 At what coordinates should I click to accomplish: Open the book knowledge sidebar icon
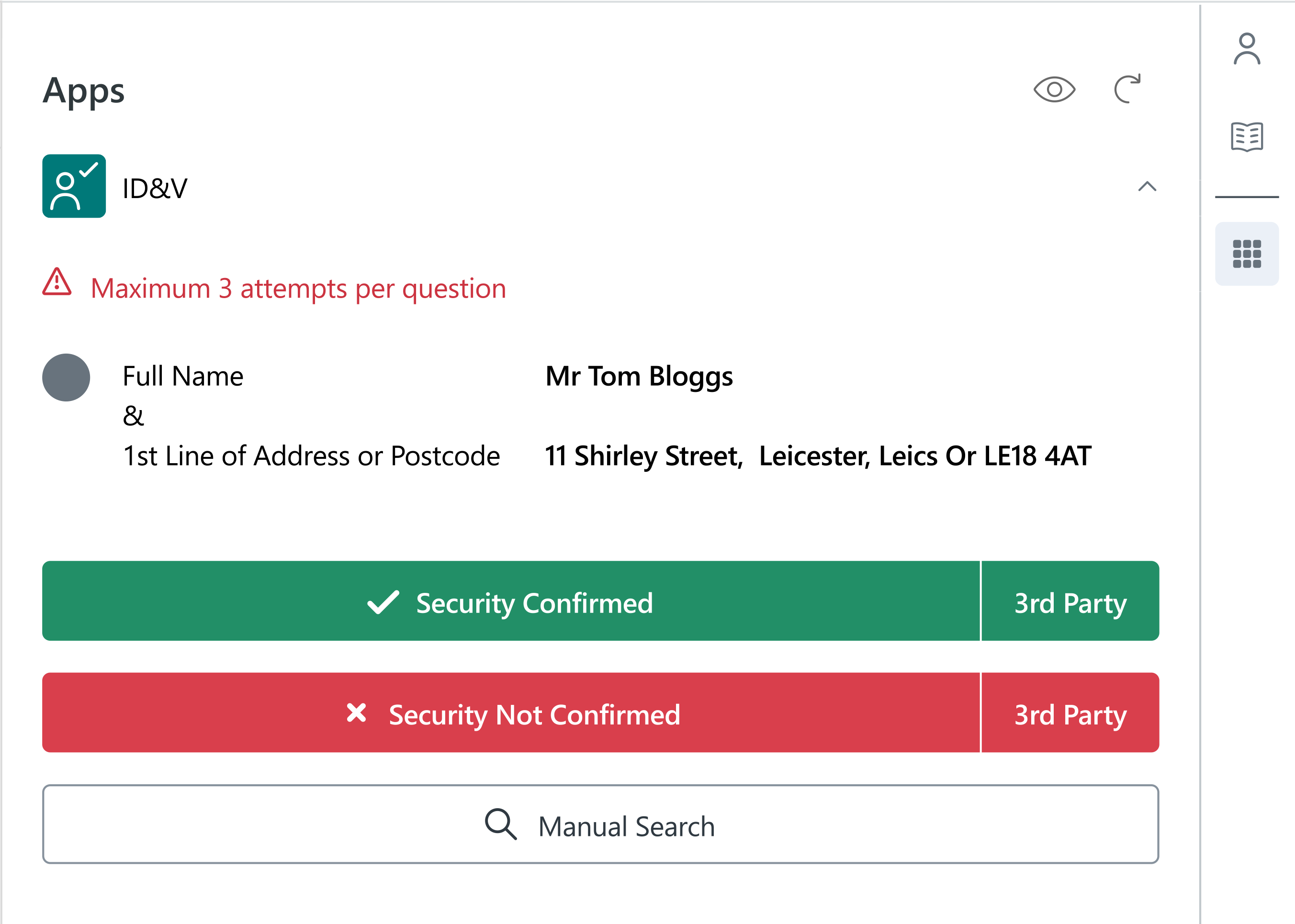point(1247,136)
